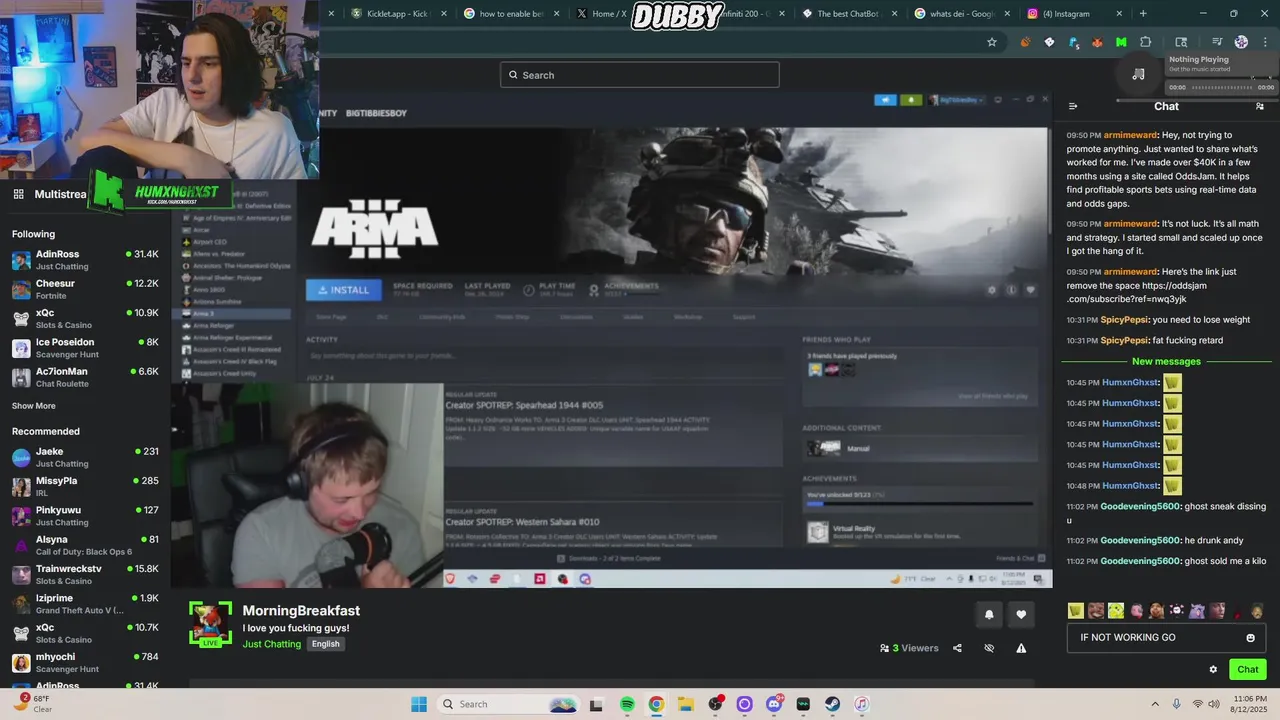
Task: Click the report warning triangle icon
Action: 1021,648
